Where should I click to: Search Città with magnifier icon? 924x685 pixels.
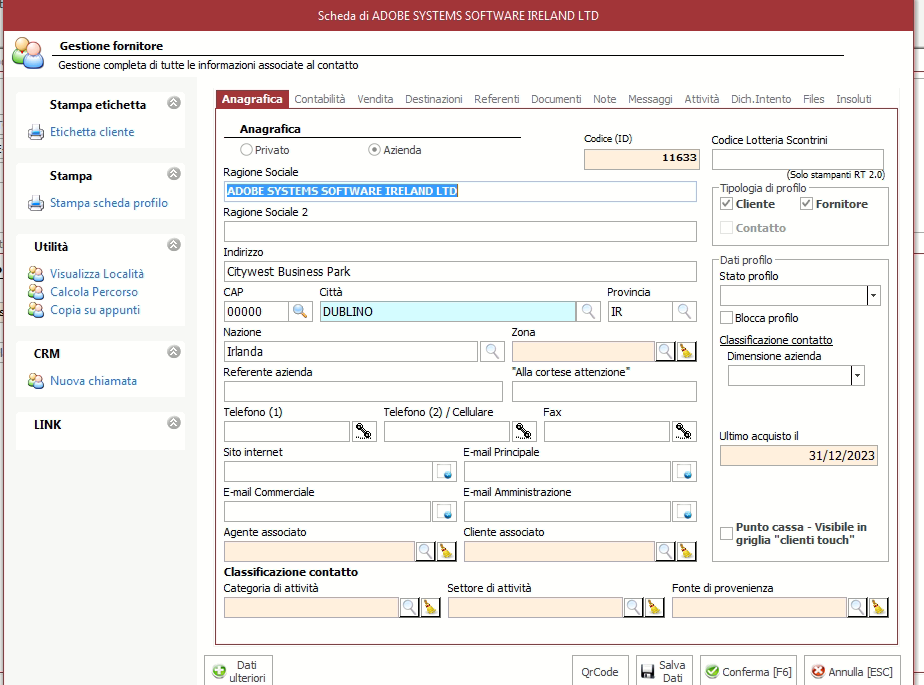click(x=588, y=311)
